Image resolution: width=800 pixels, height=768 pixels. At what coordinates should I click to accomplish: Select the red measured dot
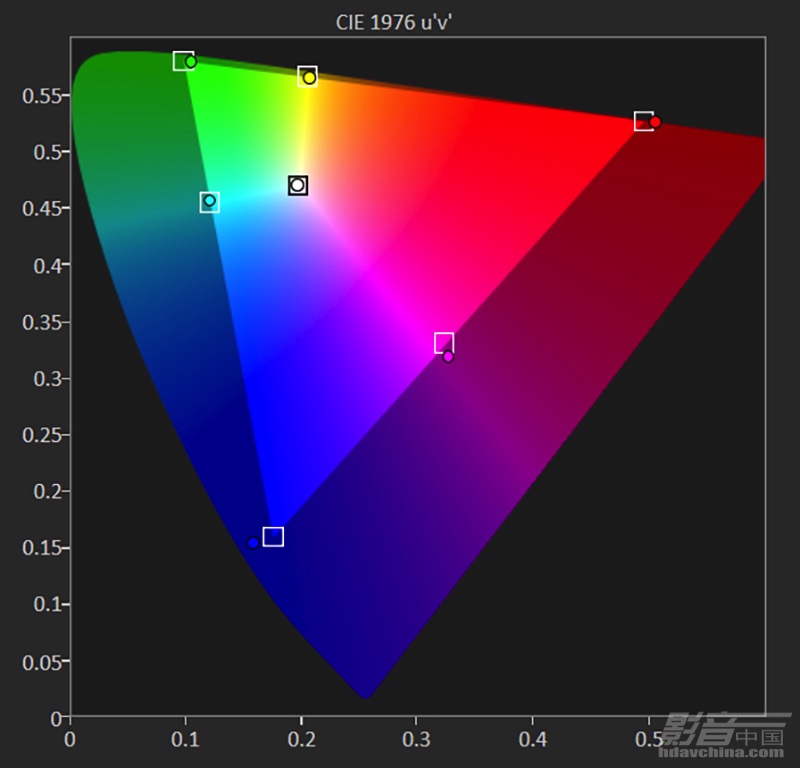click(655, 122)
